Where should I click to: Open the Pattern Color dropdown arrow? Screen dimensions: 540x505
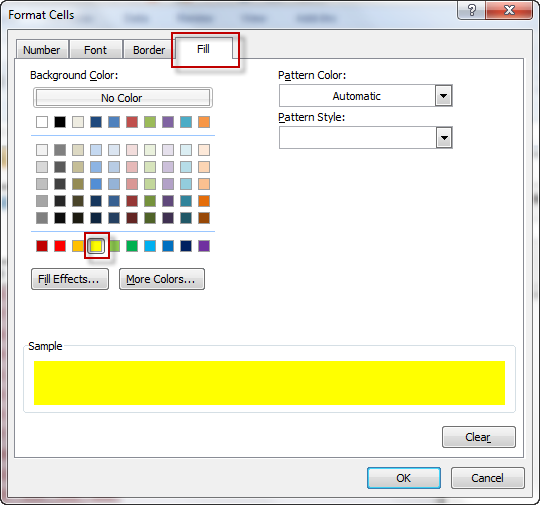(x=444, y=96)
